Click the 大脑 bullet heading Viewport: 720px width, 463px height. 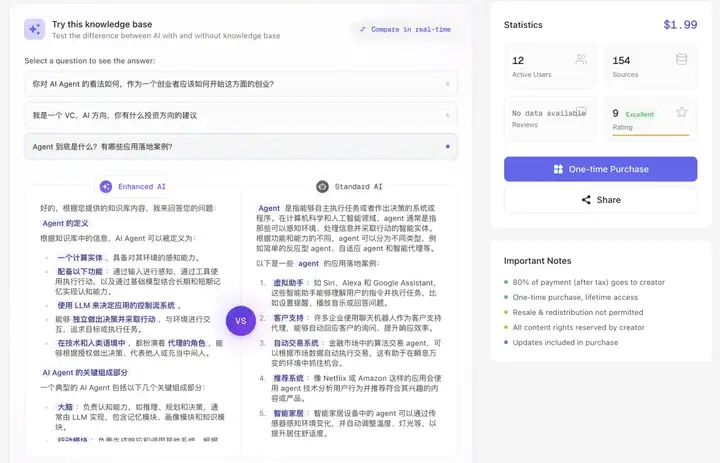click(65, 407)
